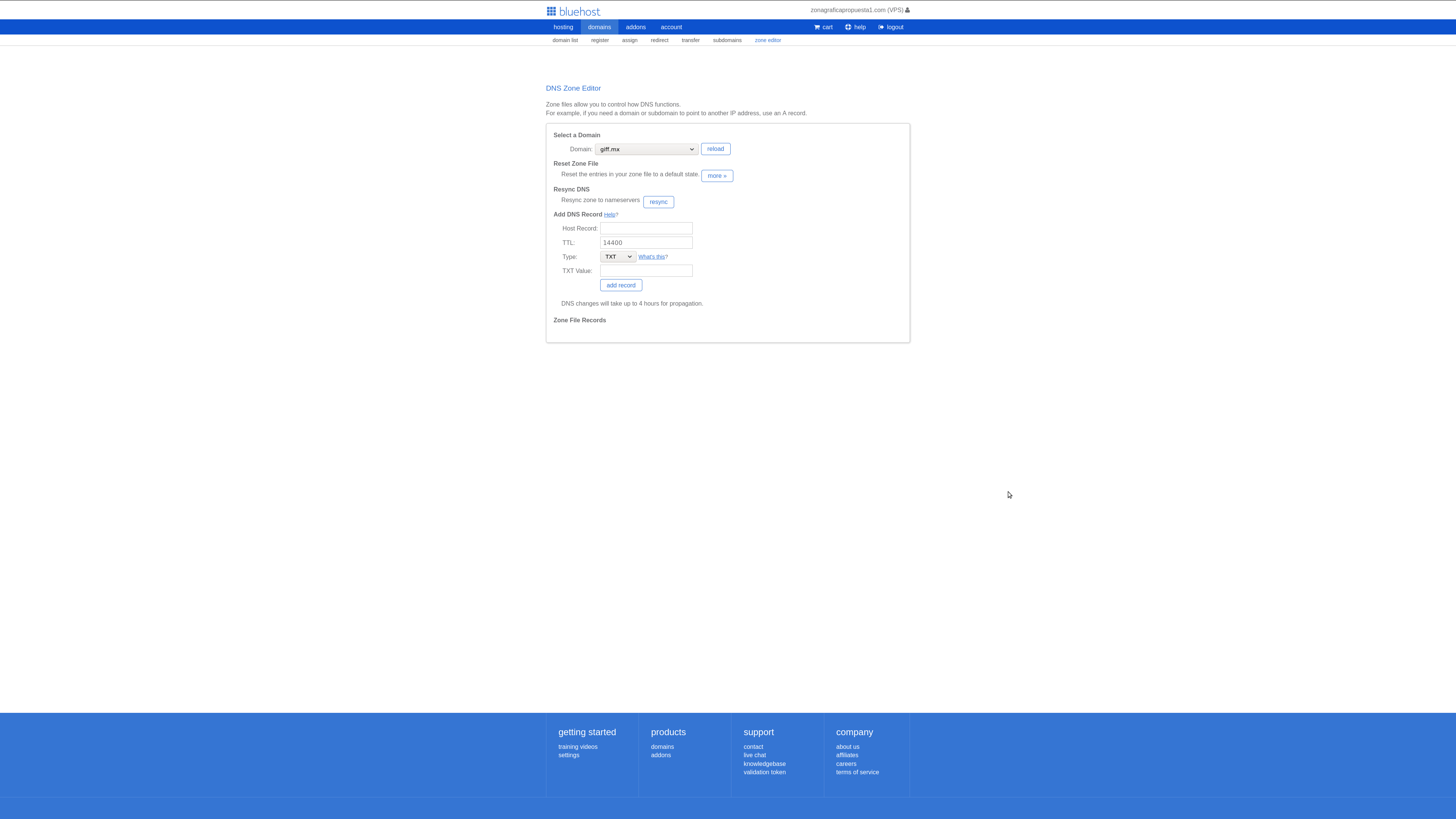Switch to the subdomains submenu

click(x=727, y=40)
